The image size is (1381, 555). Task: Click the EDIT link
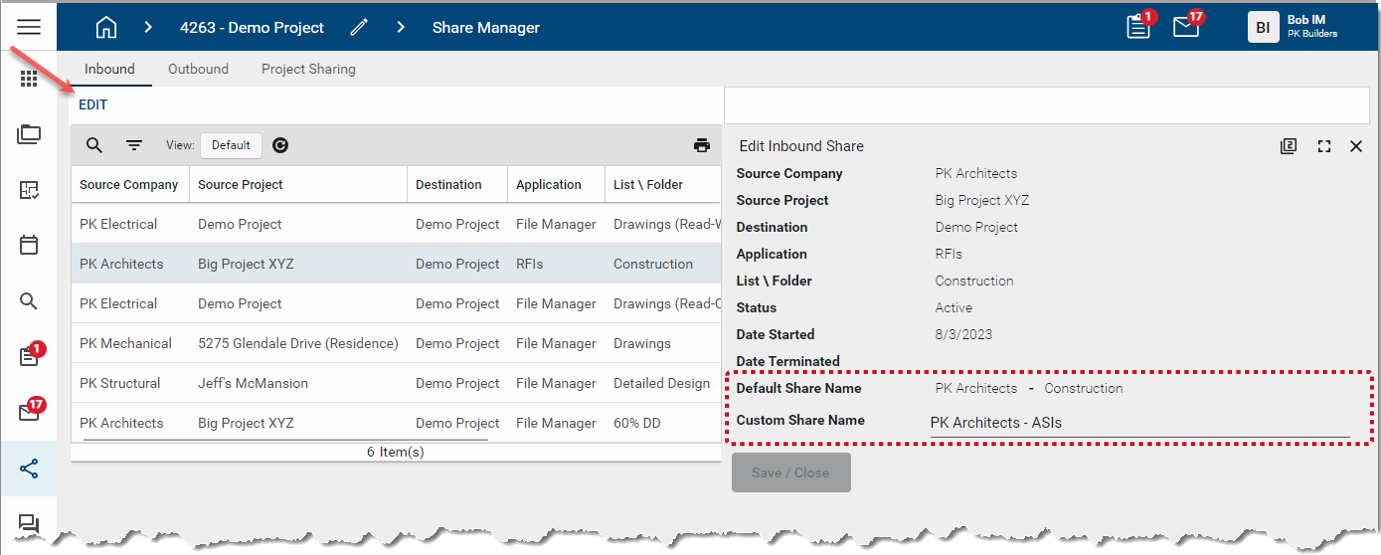click(93, 105)
